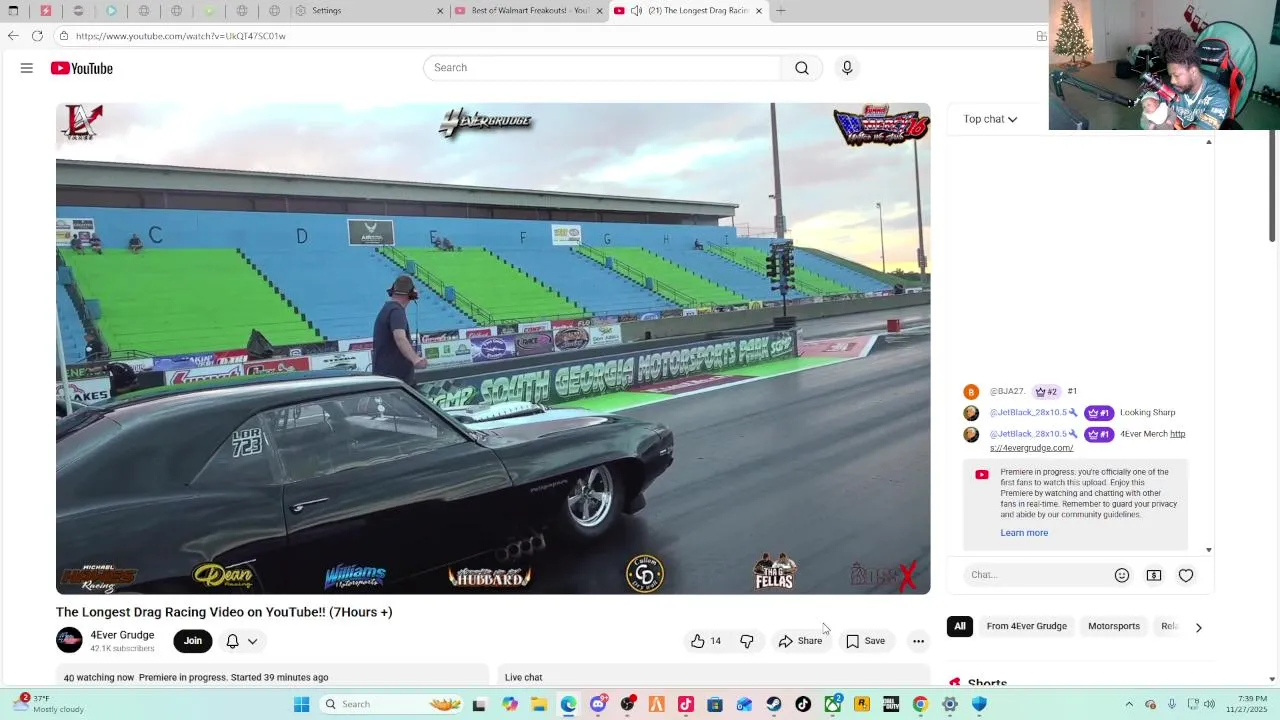Open the more actions ellipsis menu
This screenshot has width=1280, height=720.
[x=918, y=641]
